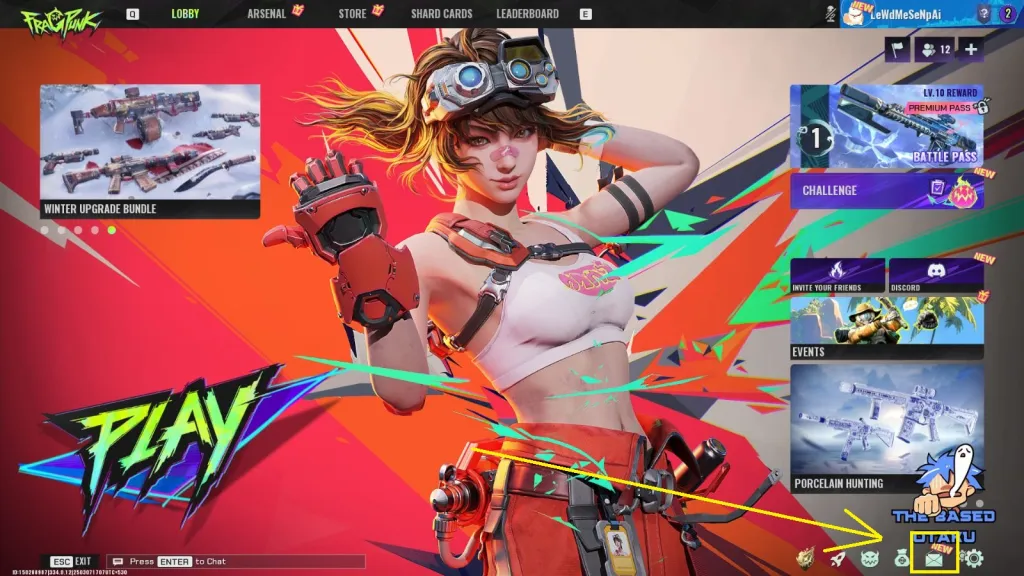Open the Store tab
The height and width of the screenshot is (576, 1024).
tap(352, 14)
